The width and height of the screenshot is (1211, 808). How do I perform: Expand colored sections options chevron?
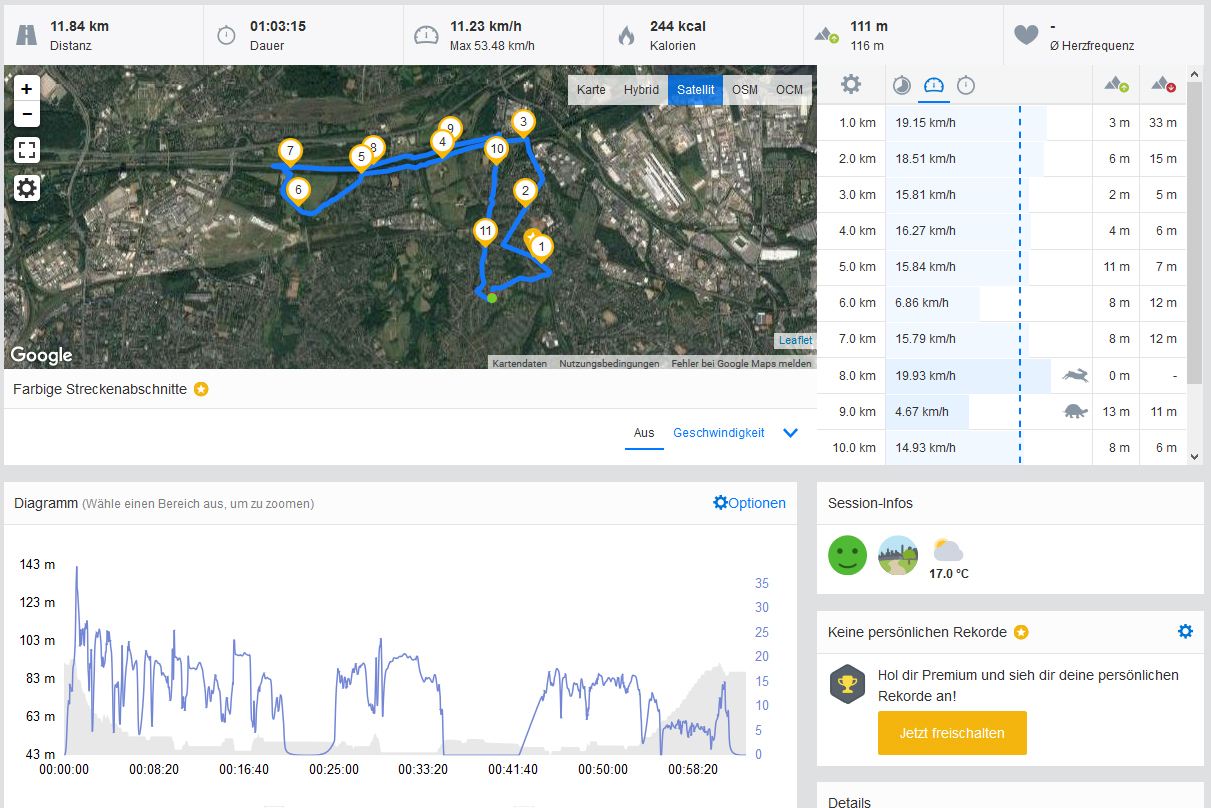[x=791, y=433]
